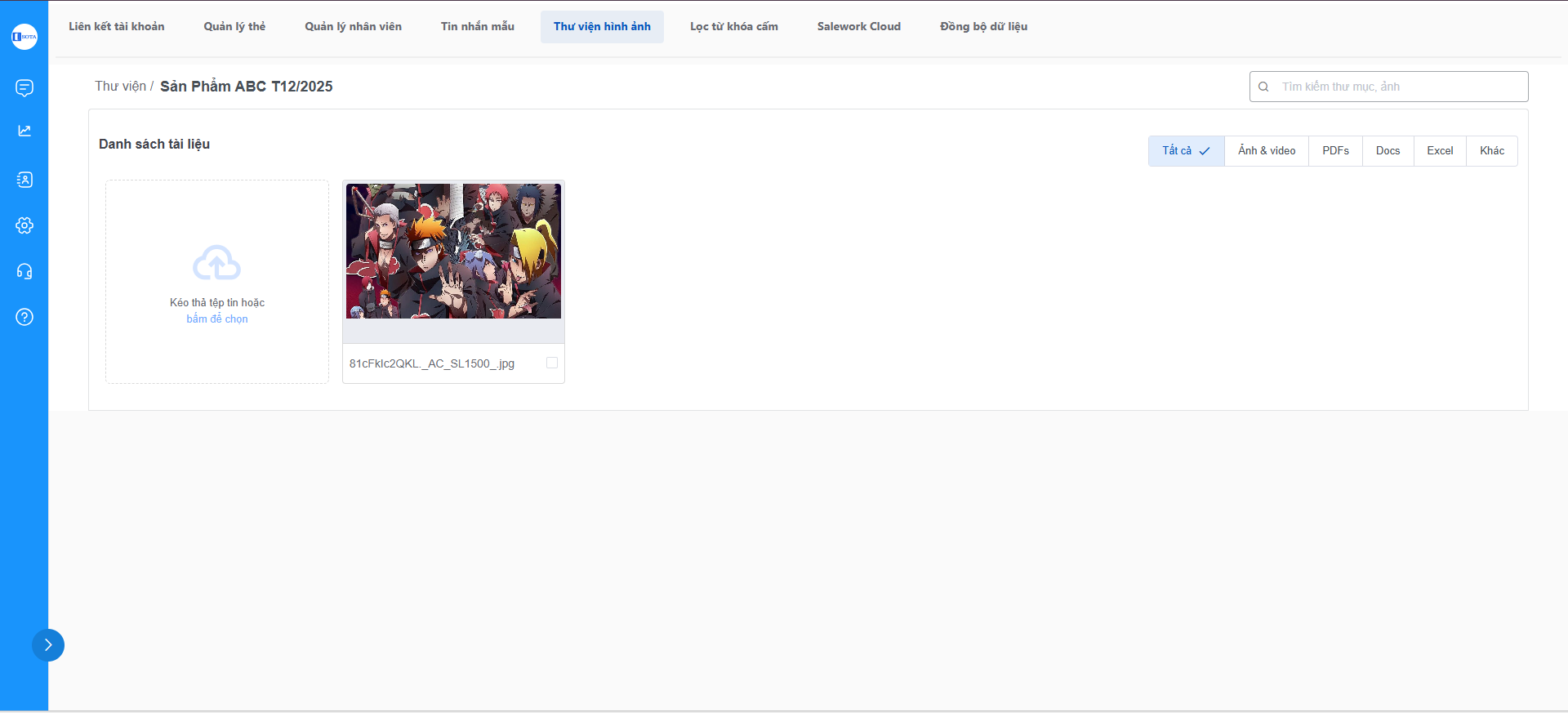The image size is (1568, 713).
Task: Open the "Quản lý nhân viên" tab
Action: click(x=353, y=27)
